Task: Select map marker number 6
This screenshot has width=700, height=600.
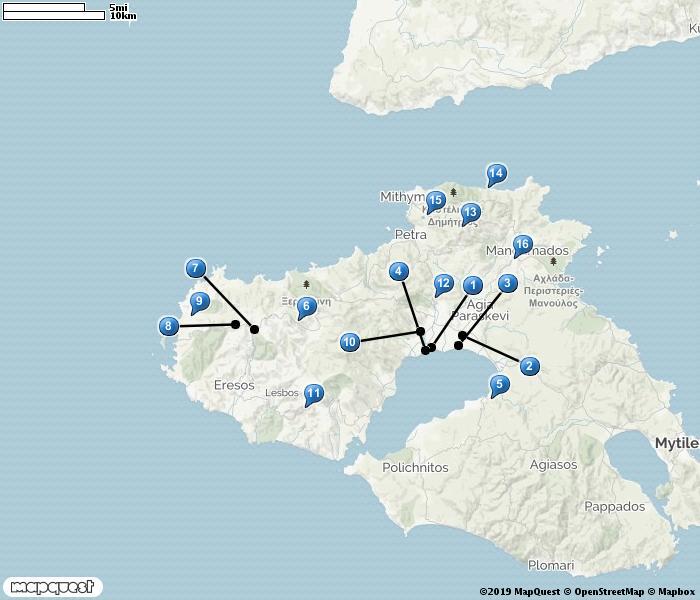Action: click(307, 306)
